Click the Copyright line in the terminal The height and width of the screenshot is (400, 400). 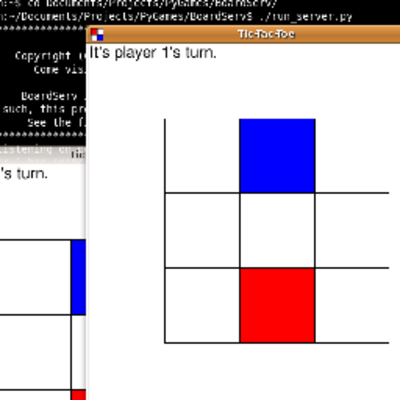[49, 56]
